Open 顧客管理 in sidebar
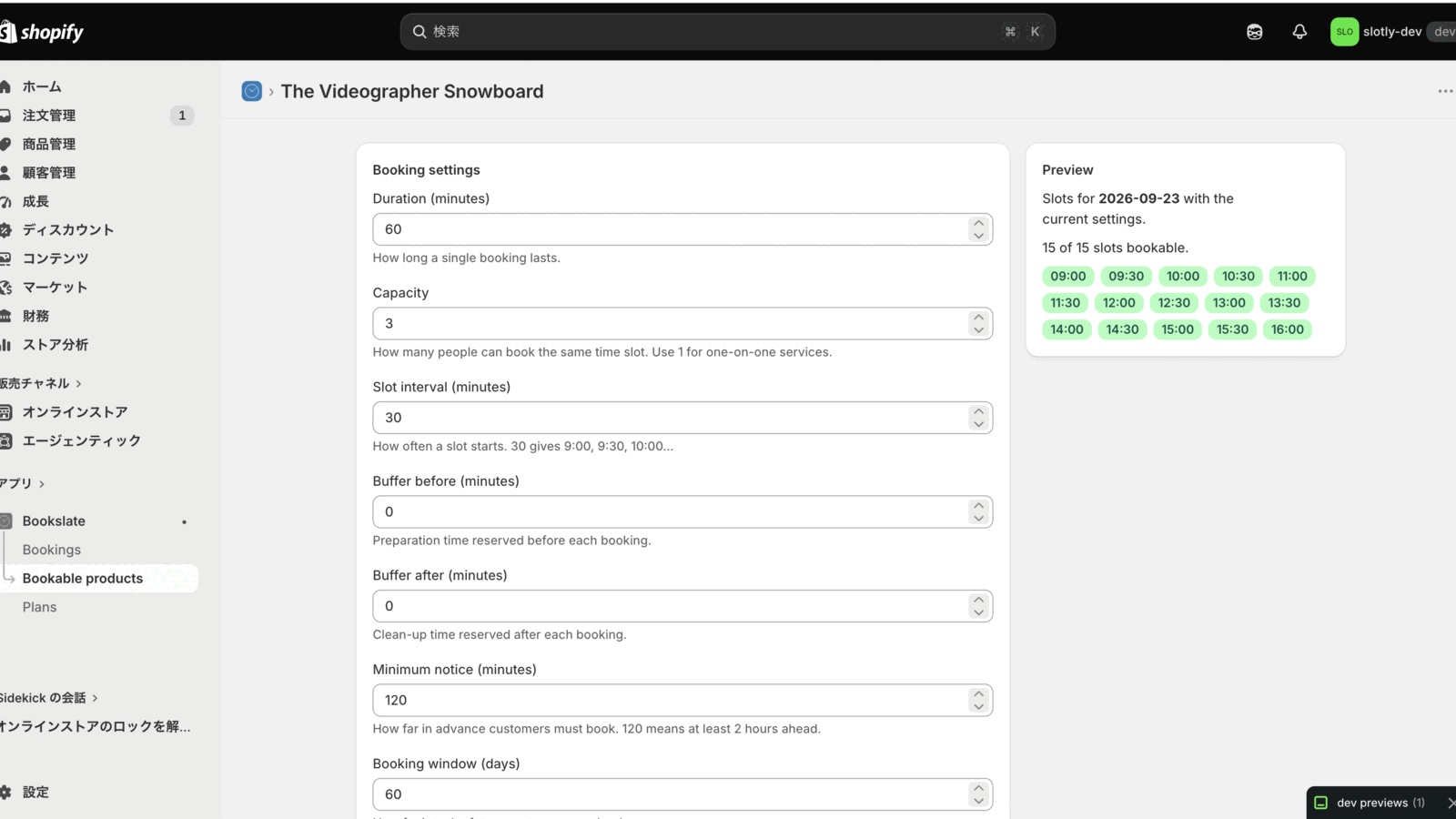 [49, 173]
